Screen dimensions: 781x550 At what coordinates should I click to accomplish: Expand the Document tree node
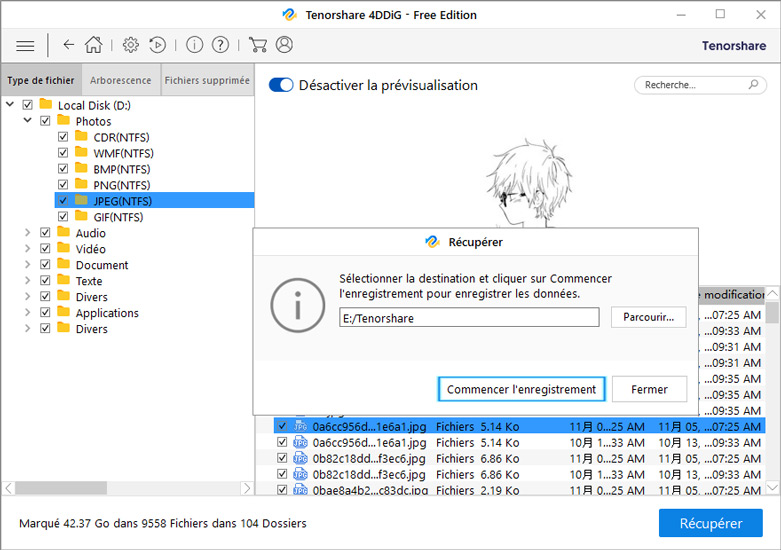[x=28, y=265]
